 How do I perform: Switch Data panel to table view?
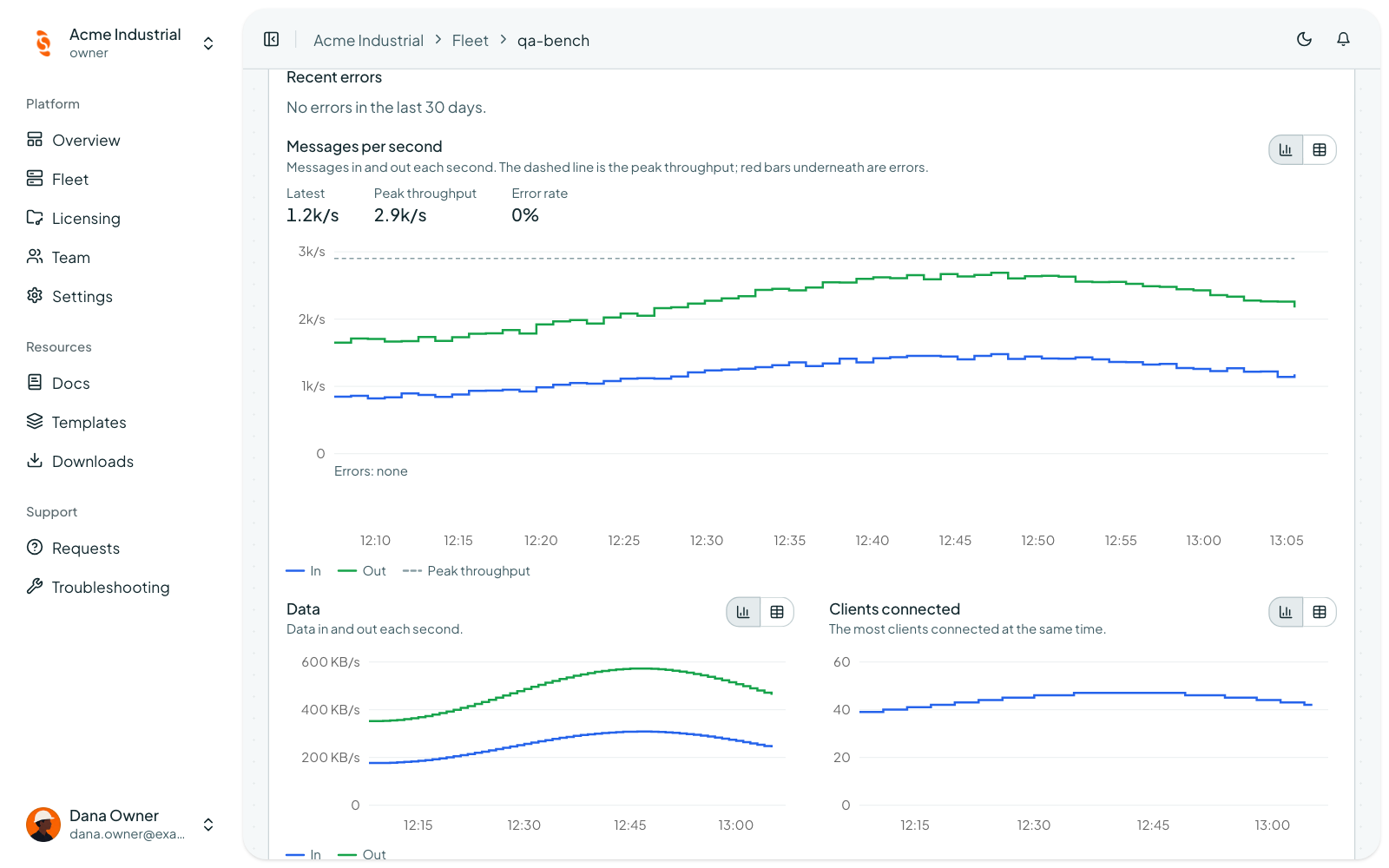coord(777,612)
